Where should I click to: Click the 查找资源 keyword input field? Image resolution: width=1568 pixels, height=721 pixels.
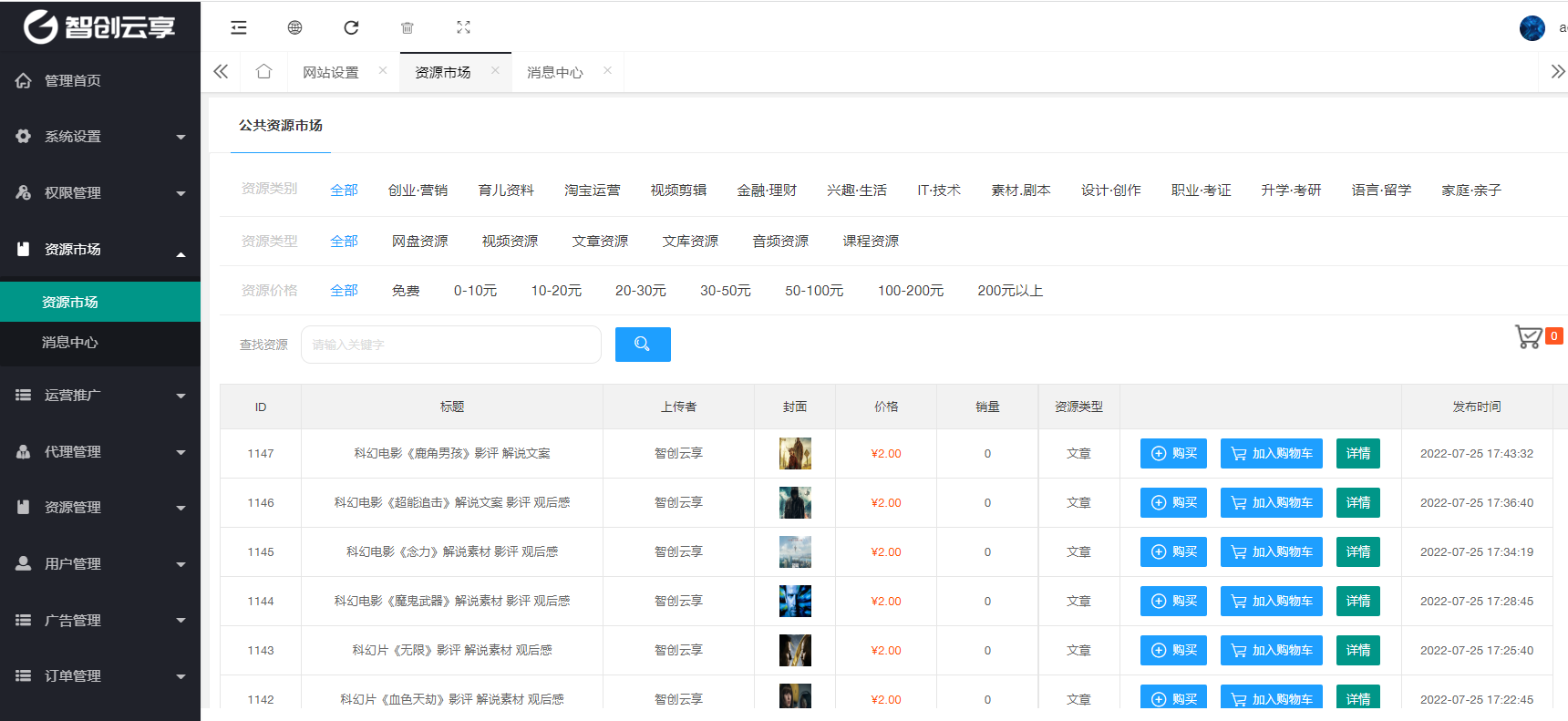pos(450,345)
